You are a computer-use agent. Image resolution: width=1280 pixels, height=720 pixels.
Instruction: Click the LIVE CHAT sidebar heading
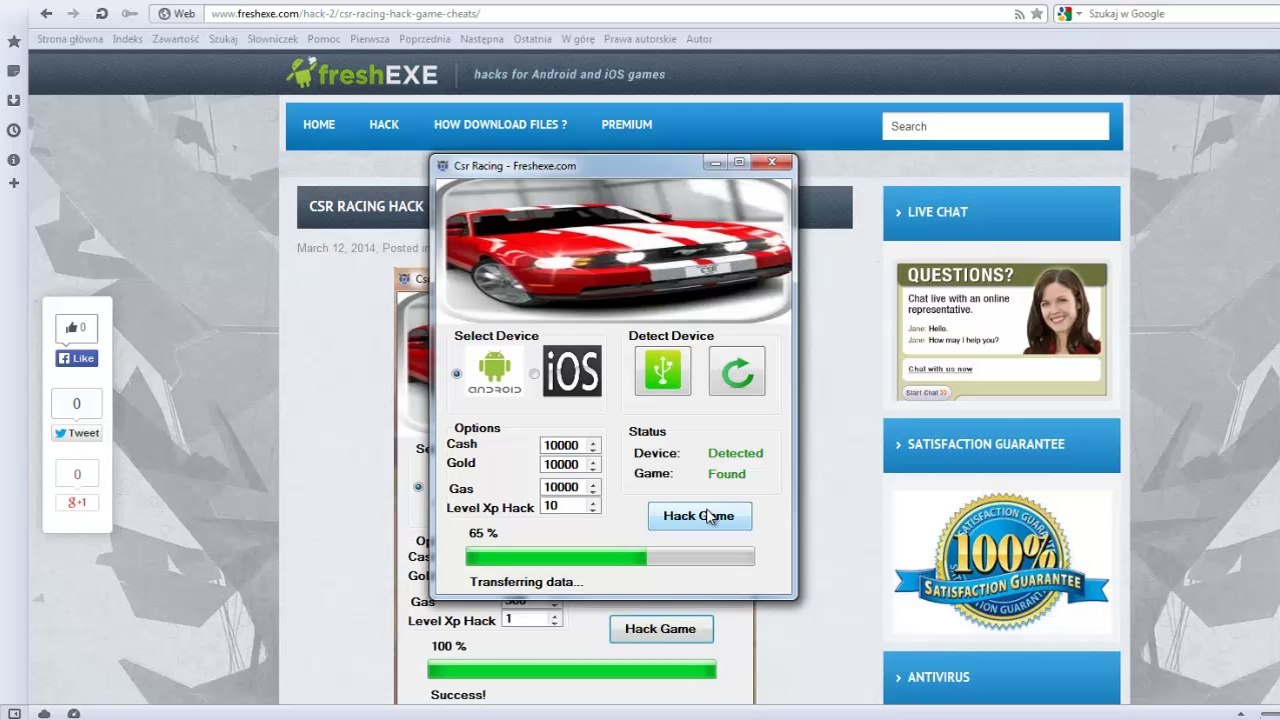(1001, 213)
